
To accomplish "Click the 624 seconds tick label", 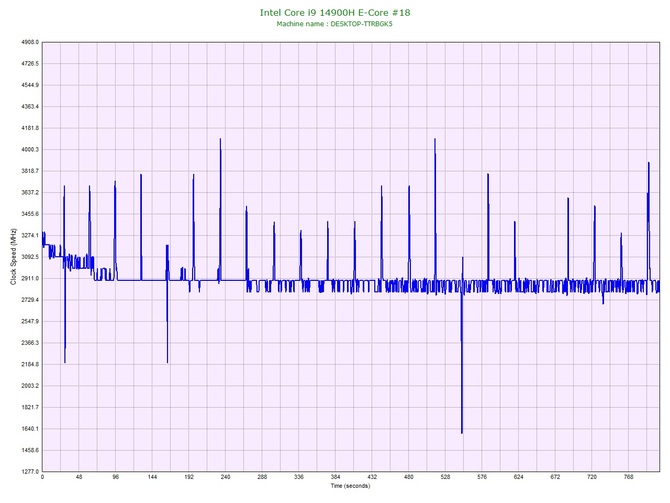I will 519,477.
